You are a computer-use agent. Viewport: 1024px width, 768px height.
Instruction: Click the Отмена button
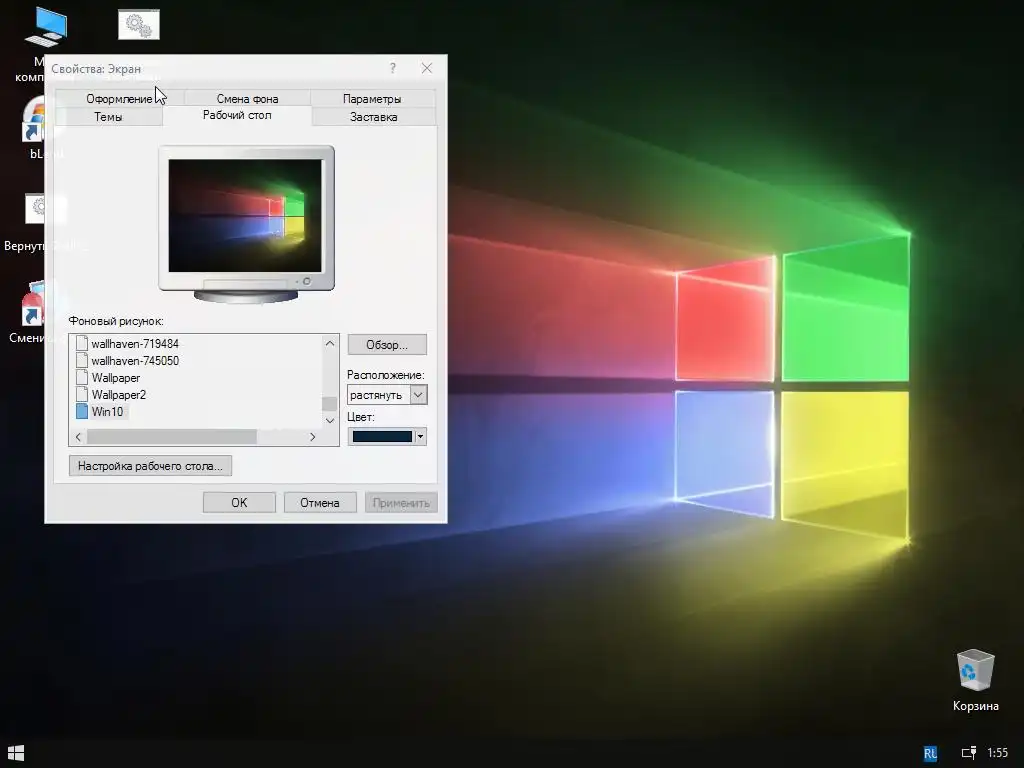320,502
